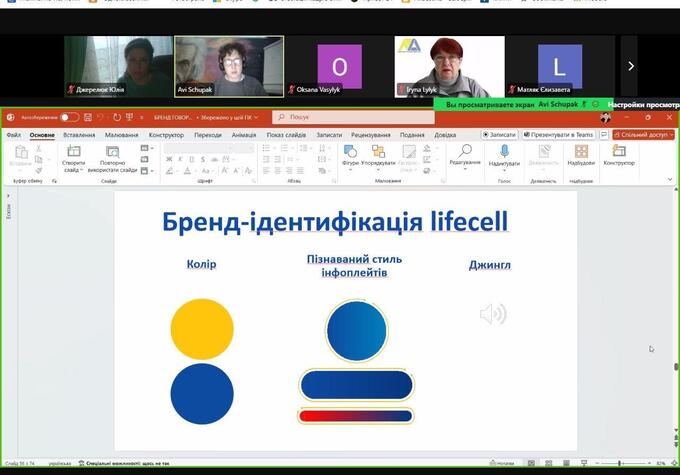Adjust the zoom slider in status bar
Viewport: 680px width, 475px height.
click(x=620, y=464)
